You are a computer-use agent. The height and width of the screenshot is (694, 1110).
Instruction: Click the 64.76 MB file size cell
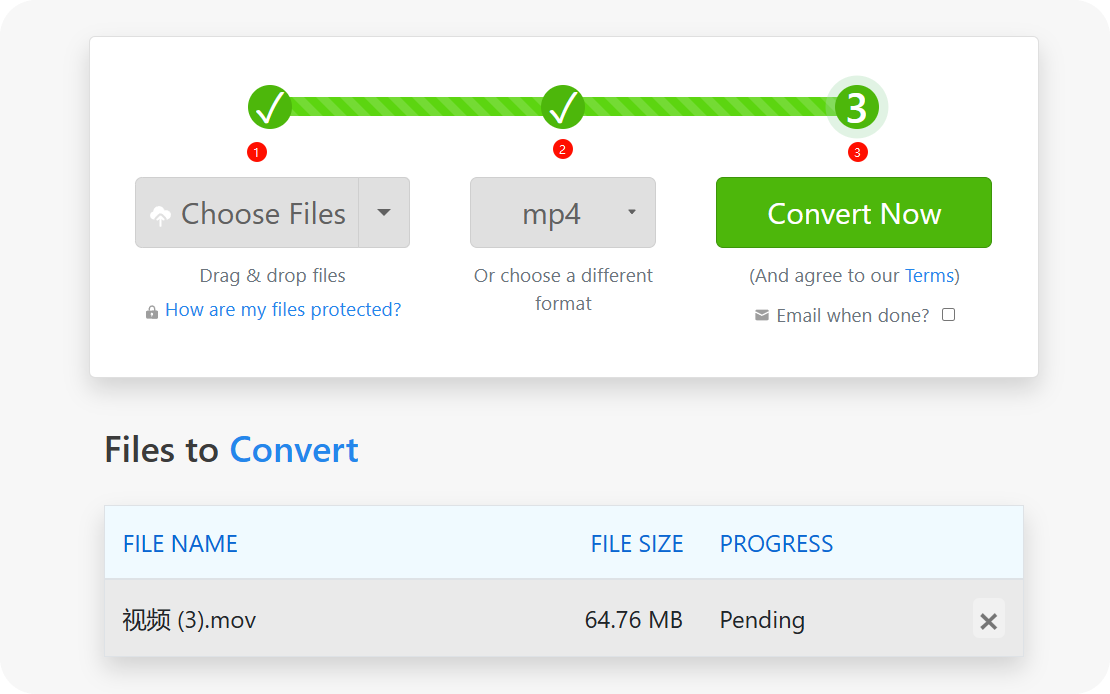[x=634, y=620]
